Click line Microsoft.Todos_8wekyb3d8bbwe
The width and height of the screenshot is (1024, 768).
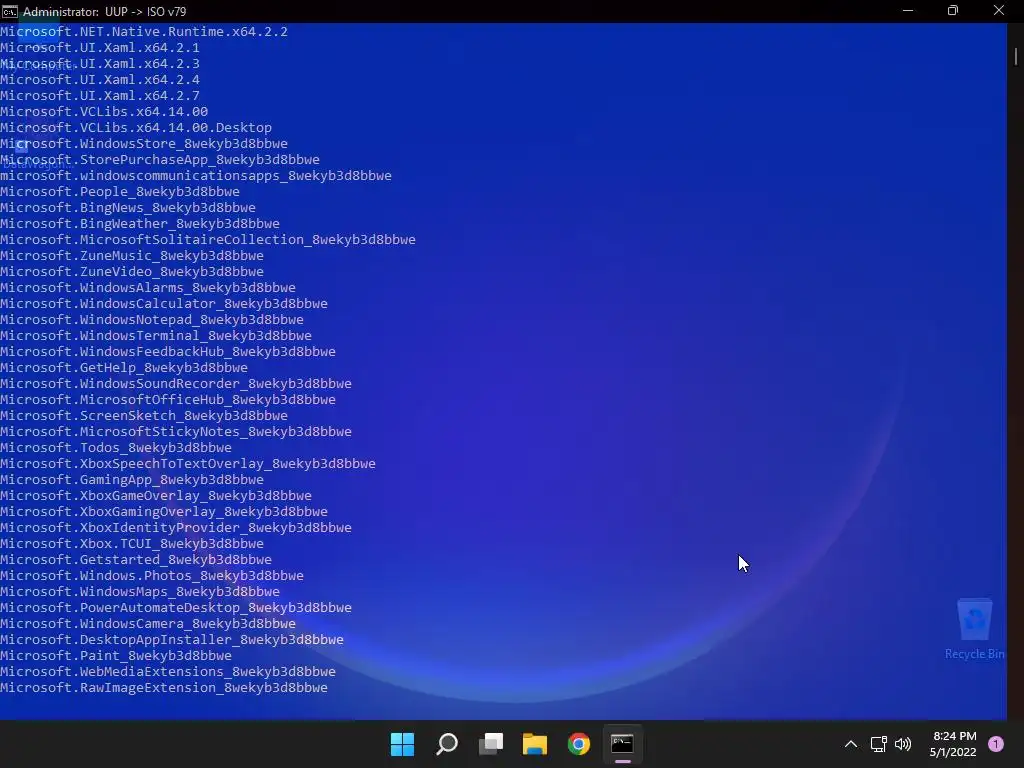(x=116, y=447)
